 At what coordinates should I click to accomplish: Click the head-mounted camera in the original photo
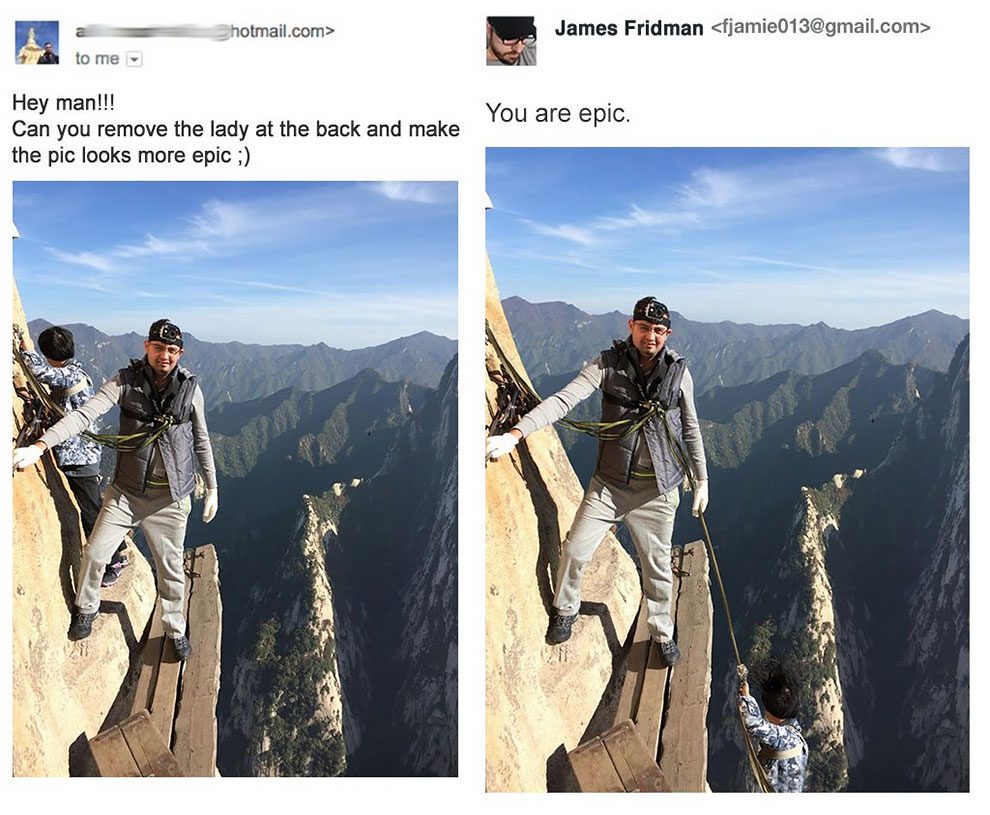point(167,331)
